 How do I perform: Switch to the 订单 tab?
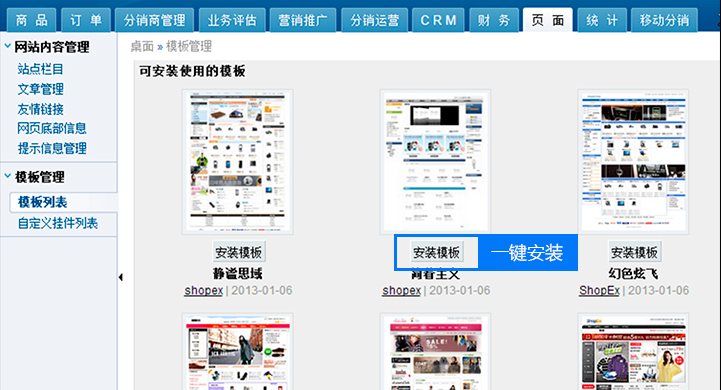coord(86,20)
